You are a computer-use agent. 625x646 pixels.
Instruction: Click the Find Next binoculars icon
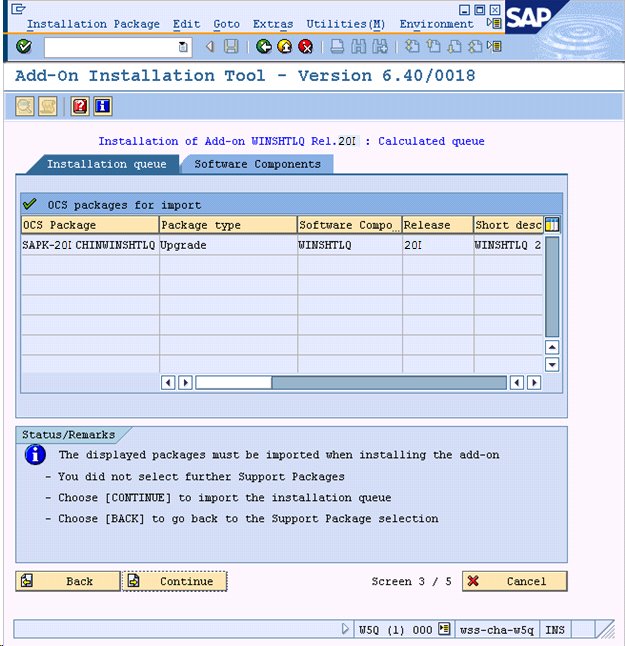379,47
